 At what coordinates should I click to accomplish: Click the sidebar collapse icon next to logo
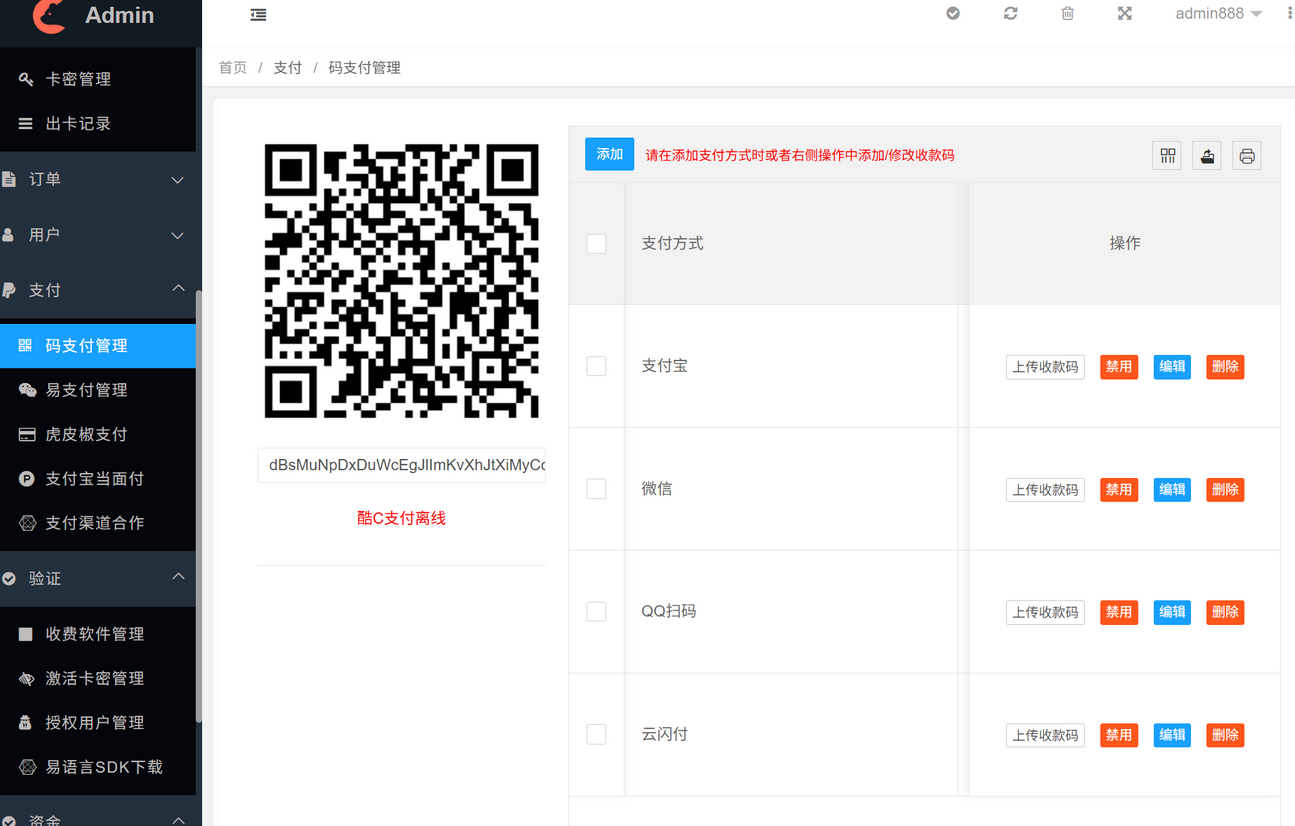coord(258,14)
